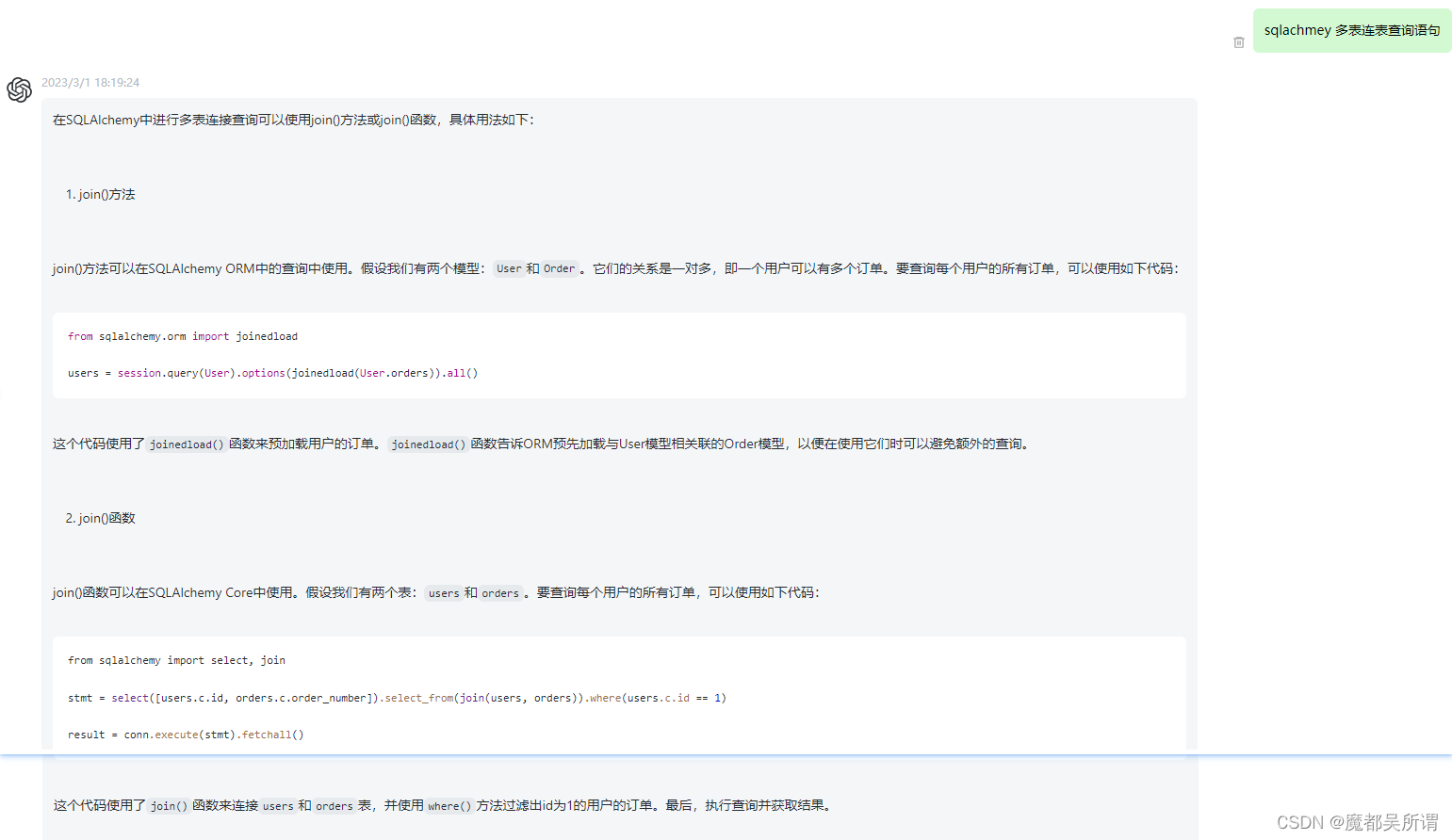Click the trash delete icon beside user message
The height and width of the screenshot is (840, 1452).
click(x=1239, y=42)
